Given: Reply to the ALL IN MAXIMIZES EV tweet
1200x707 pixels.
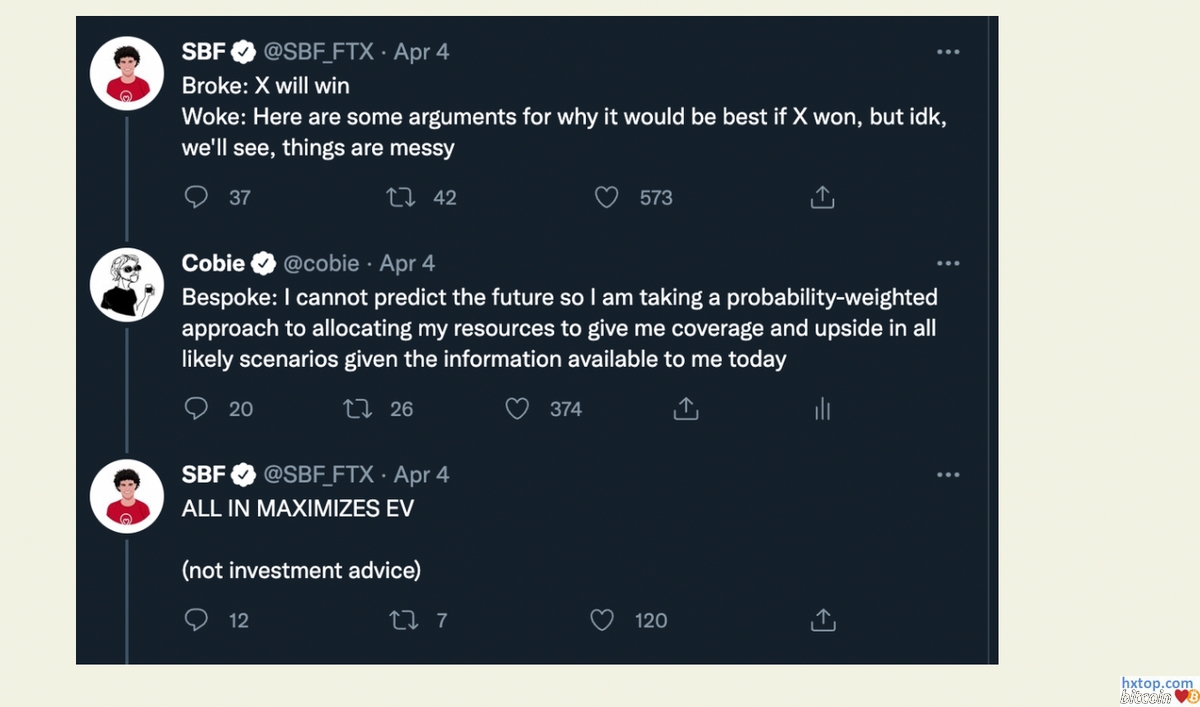Looking at the screenshot, I should 197,620.
